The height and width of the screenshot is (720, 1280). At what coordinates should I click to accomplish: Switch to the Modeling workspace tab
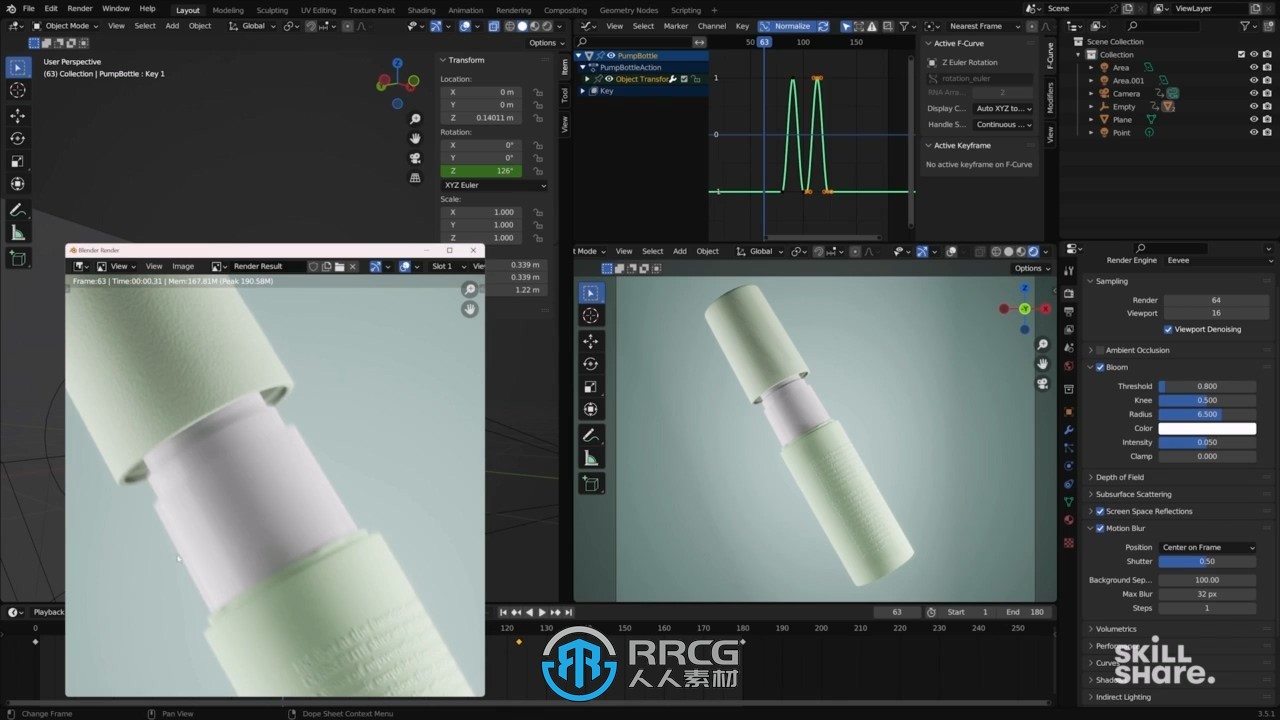(228, 10)
